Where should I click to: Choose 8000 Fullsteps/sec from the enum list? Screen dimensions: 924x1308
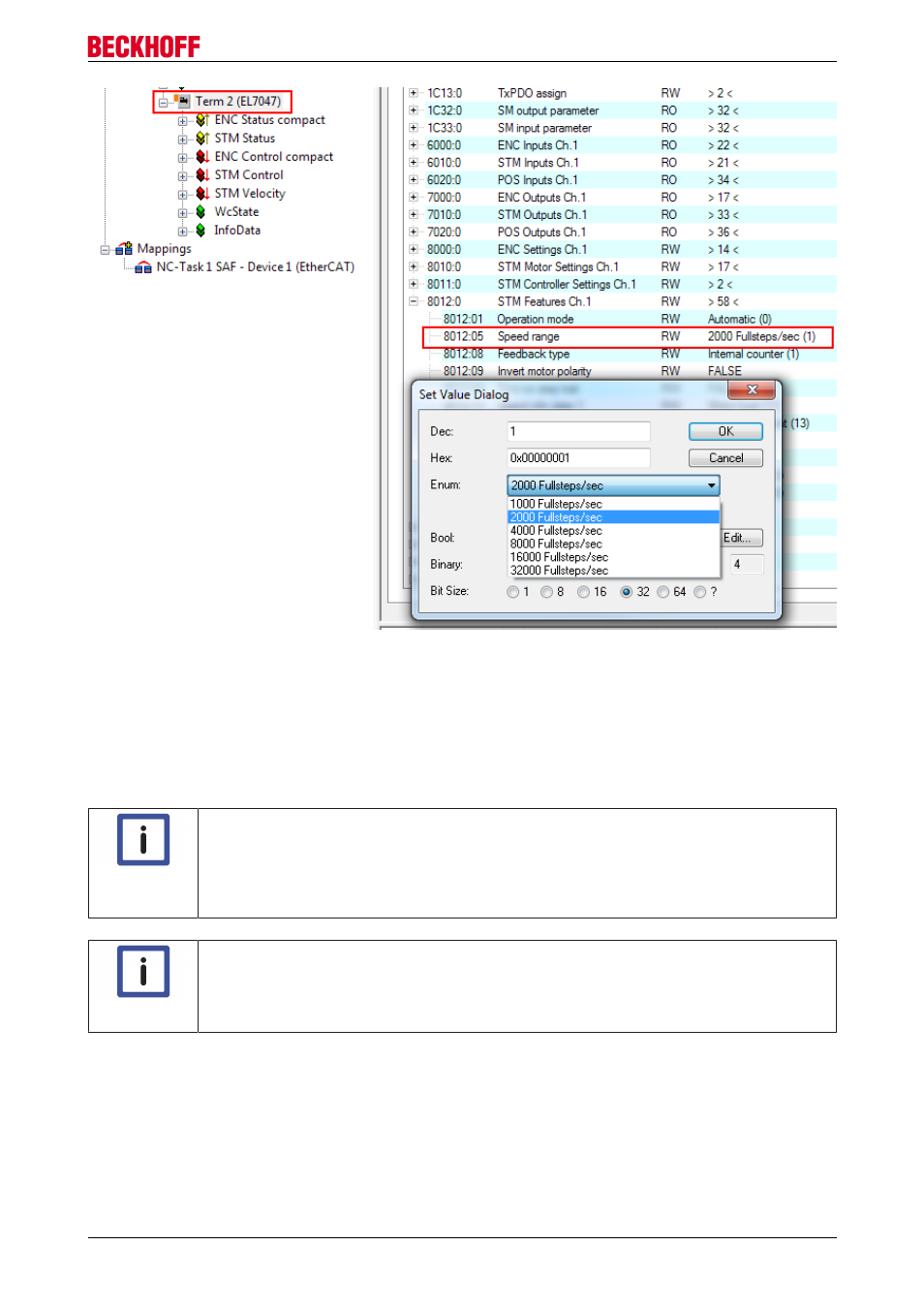(x=613, y=544)
